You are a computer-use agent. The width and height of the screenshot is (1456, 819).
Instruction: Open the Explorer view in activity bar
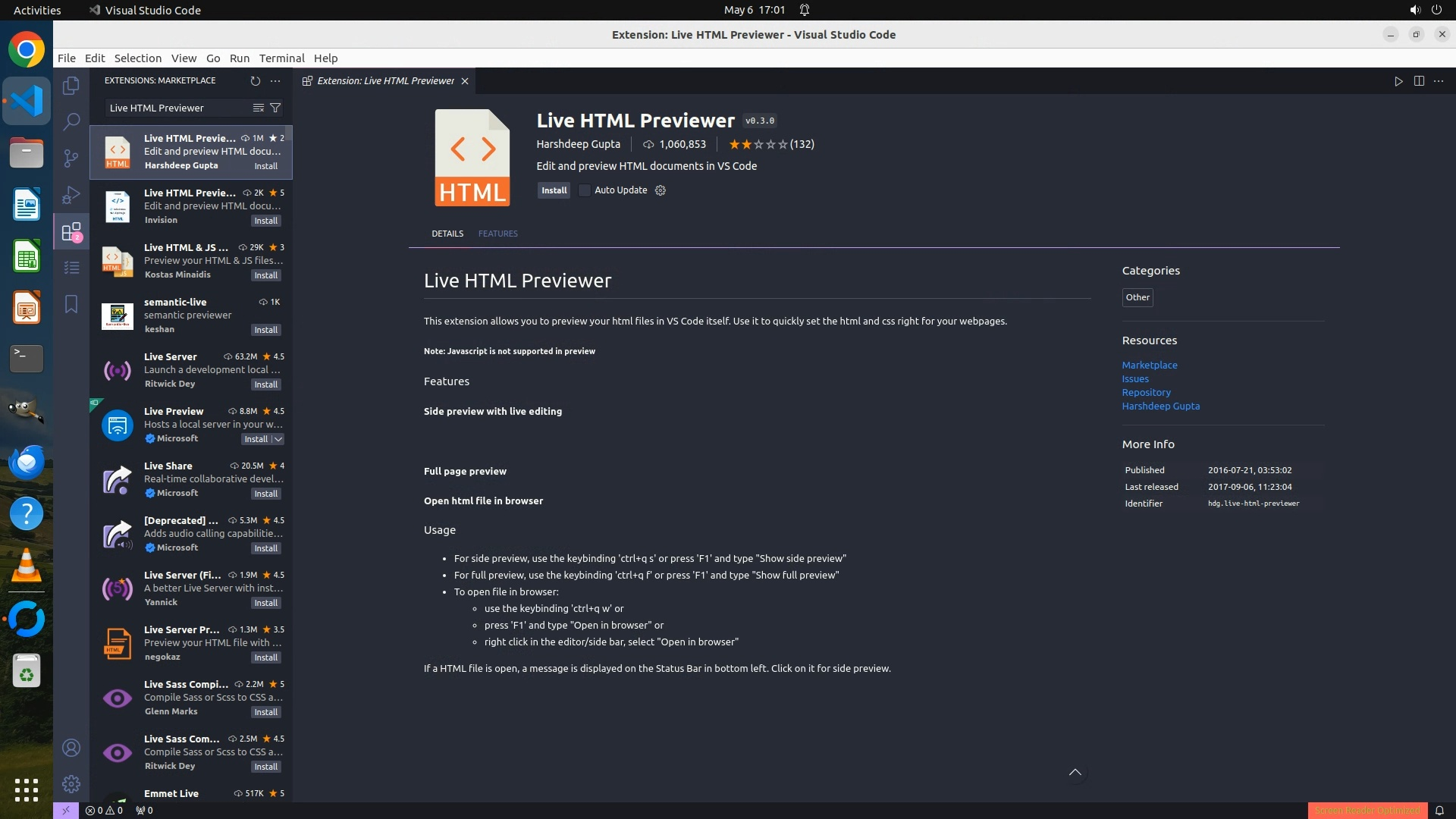71,86
